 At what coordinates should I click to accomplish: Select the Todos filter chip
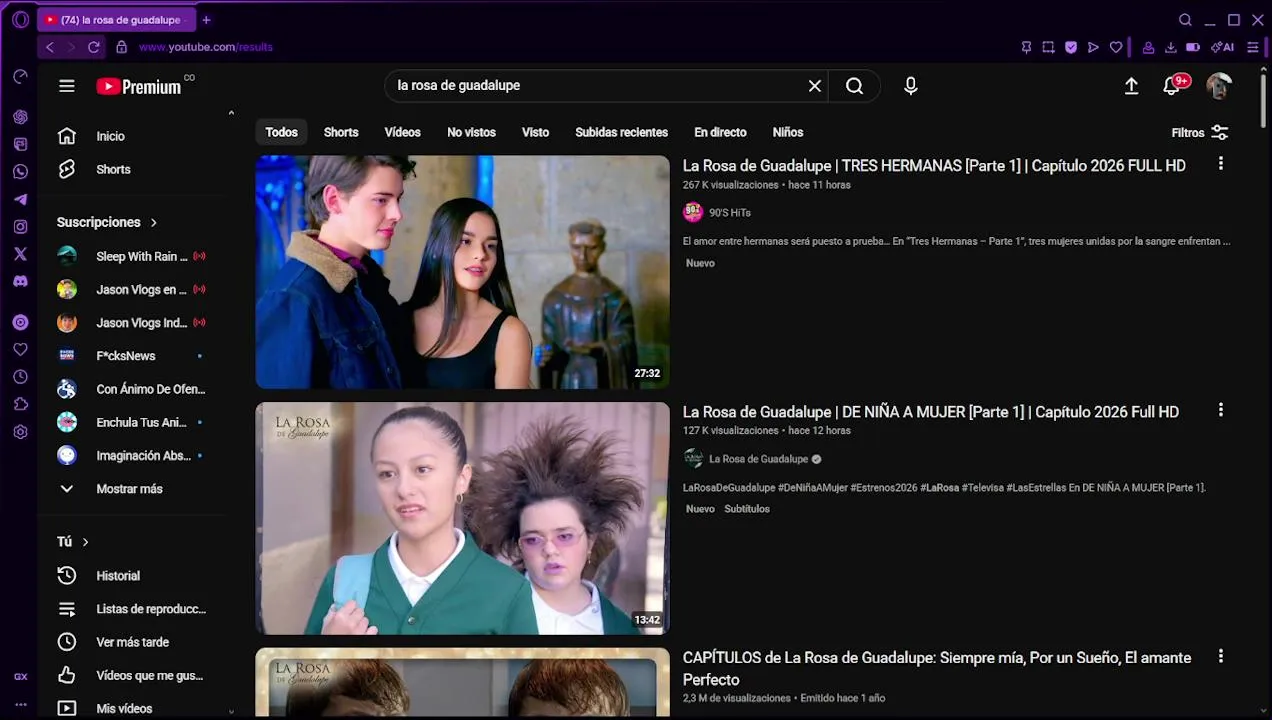coord(281,132)
